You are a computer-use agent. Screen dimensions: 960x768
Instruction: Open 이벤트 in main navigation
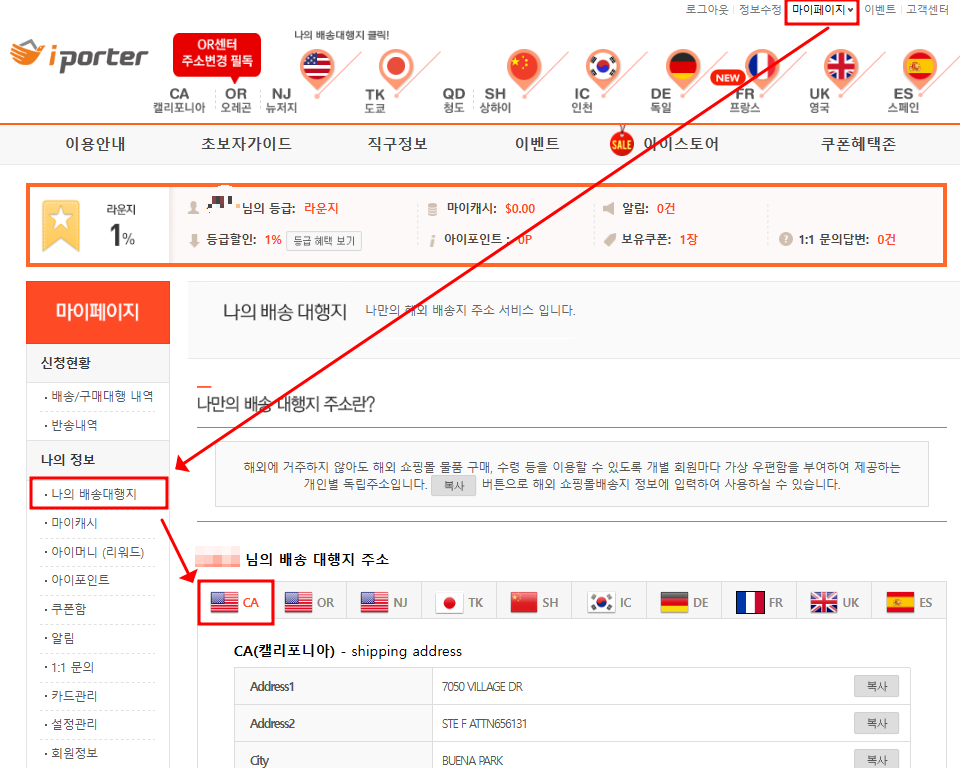537,144
